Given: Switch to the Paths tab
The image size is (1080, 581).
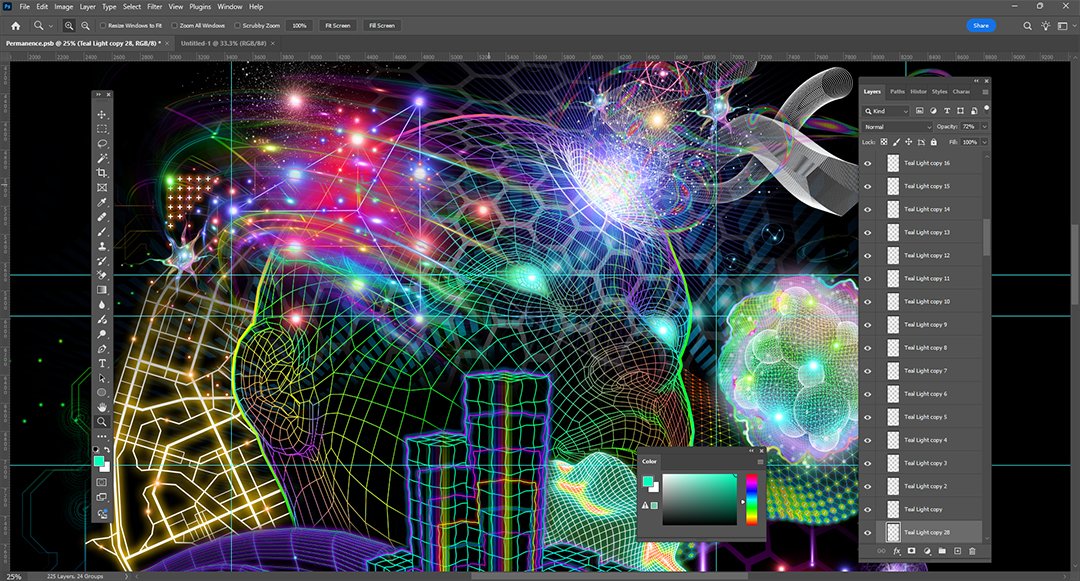Looking at the screenshot, I should point(897,92).
